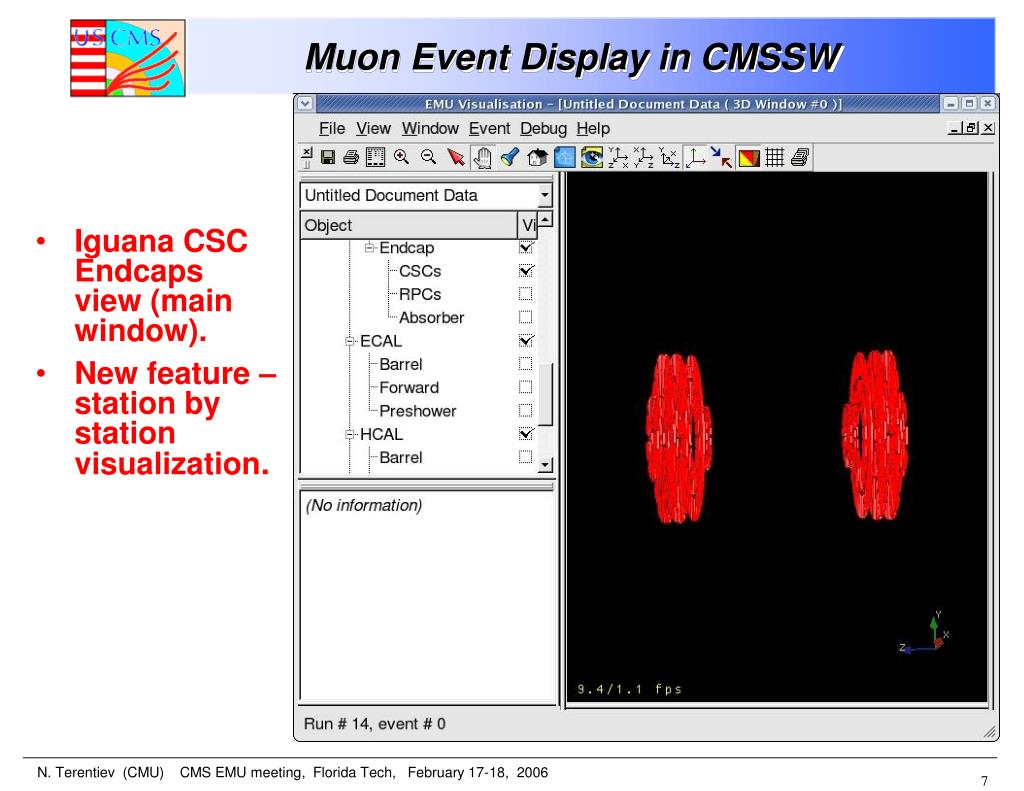Enable the Absorber visibility checkbox
The image size is (1024, 791).
click(x=525, y=317)
